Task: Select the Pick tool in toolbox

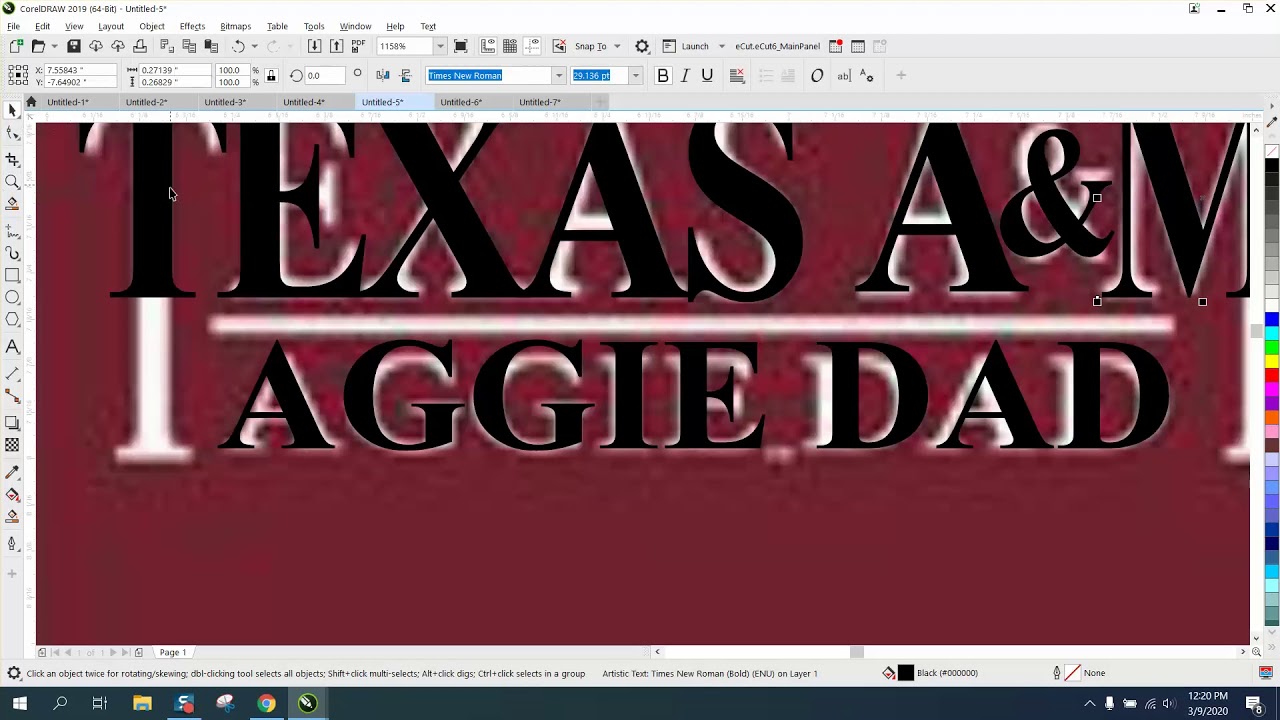Action: tap(12, 110)
